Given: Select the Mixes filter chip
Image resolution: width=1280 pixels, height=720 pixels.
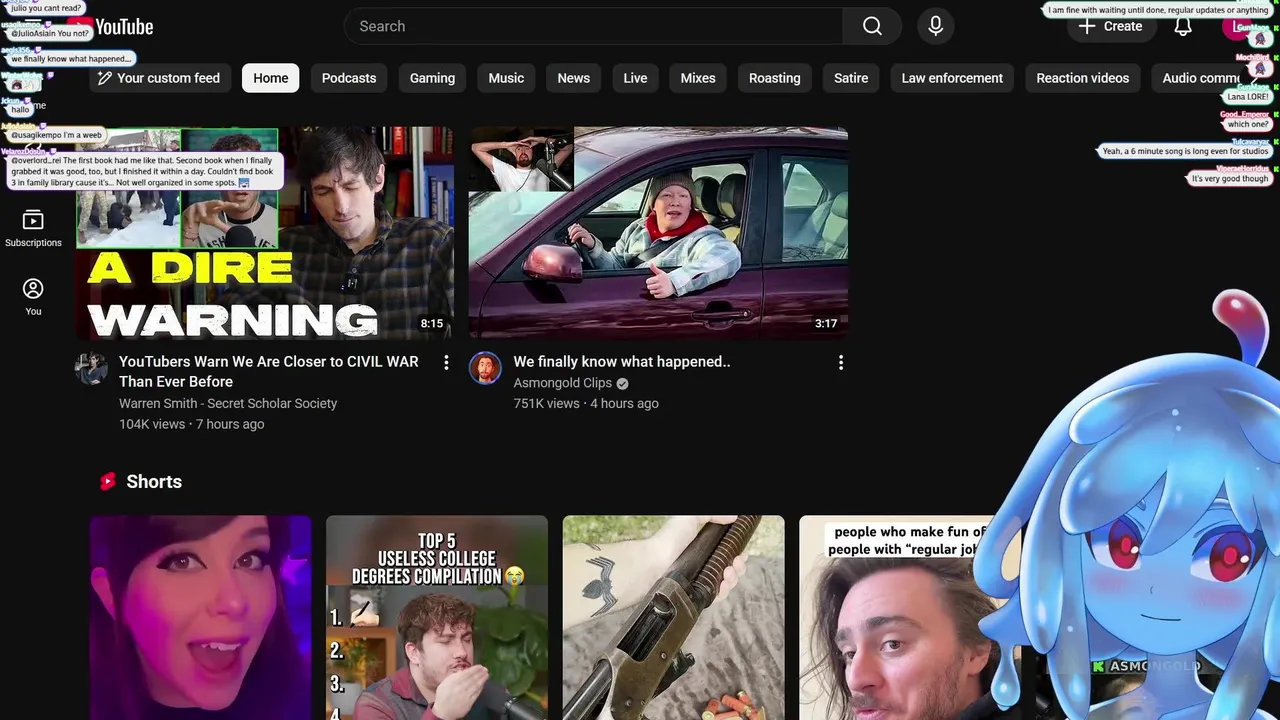Looking at the screenshot, I should click(x=698, y=78).
